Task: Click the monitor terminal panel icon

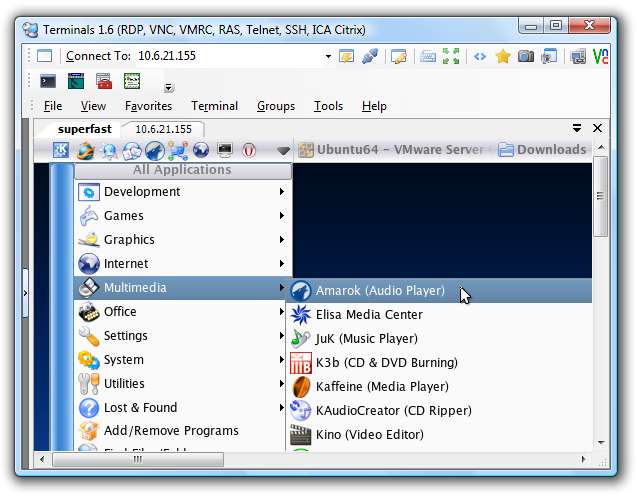Action: click(x=225, y=150)
